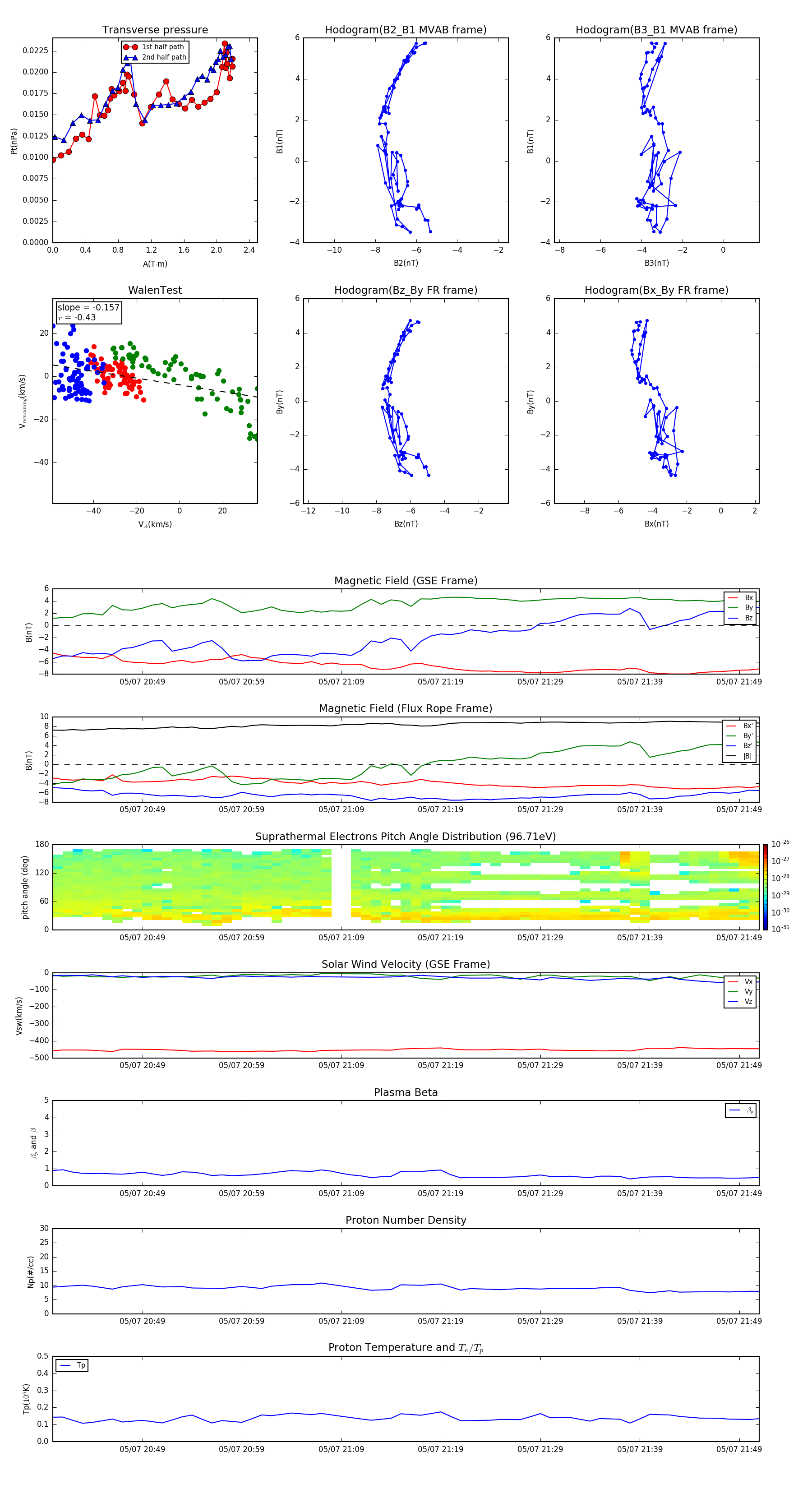Select 'Vy' in the velocity legend
This screenshot has height=1489, width=812.
click(x=741, y=991)
